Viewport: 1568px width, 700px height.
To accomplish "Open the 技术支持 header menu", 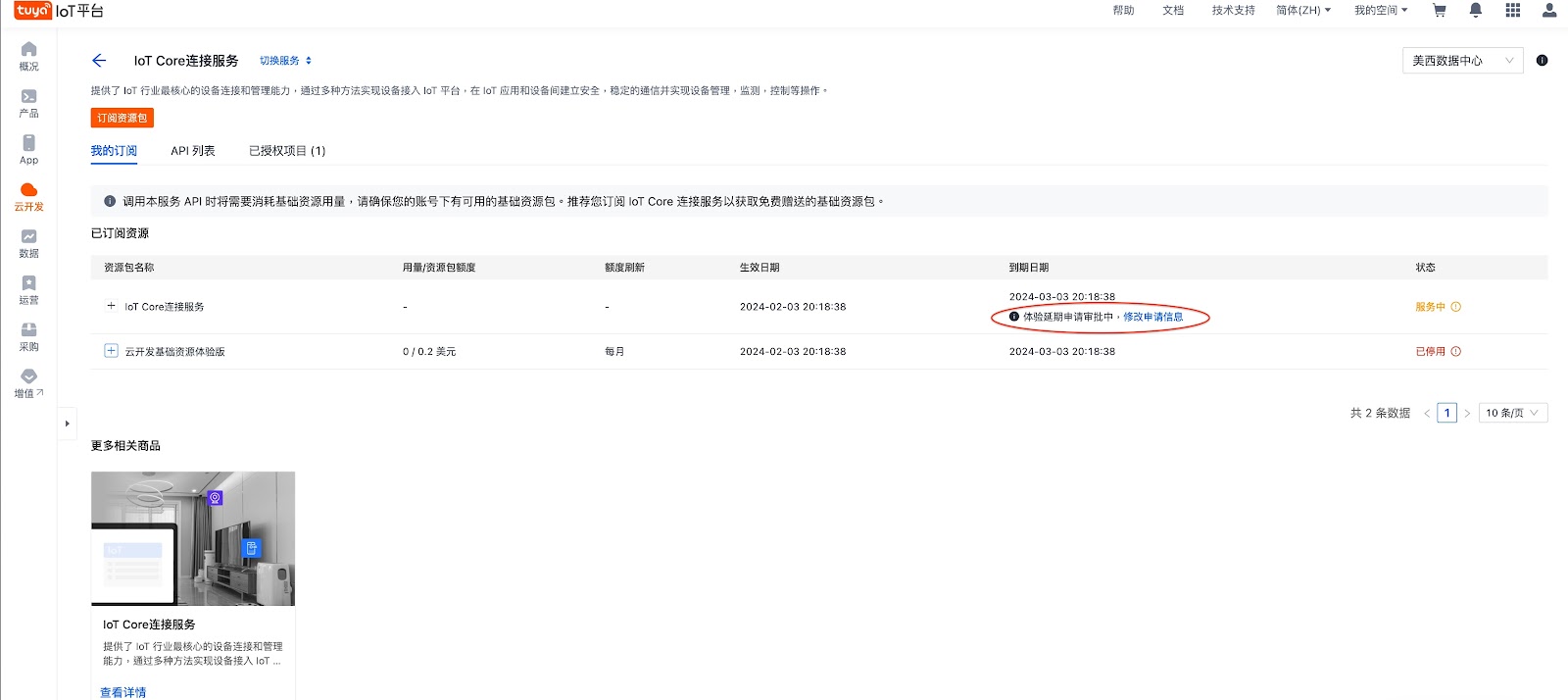I will click(1233, 11).
